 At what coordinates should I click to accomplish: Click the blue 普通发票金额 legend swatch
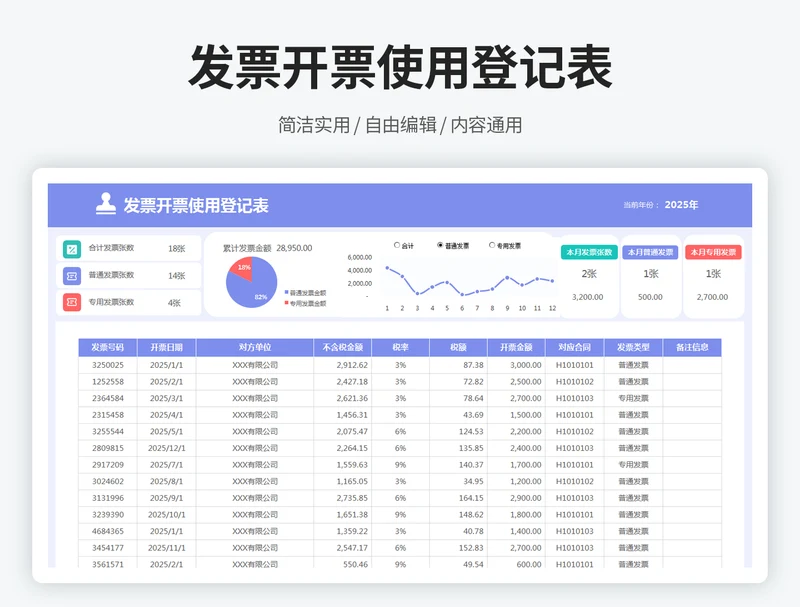(287, 293)
